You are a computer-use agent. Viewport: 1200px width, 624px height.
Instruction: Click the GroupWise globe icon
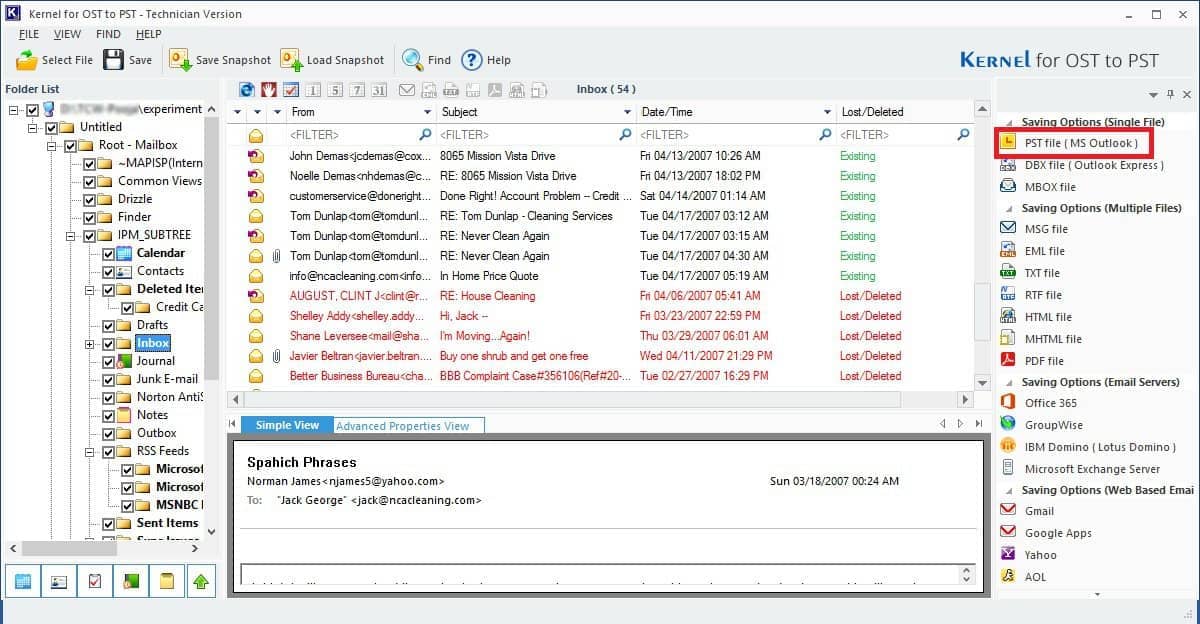point(1008,425)
